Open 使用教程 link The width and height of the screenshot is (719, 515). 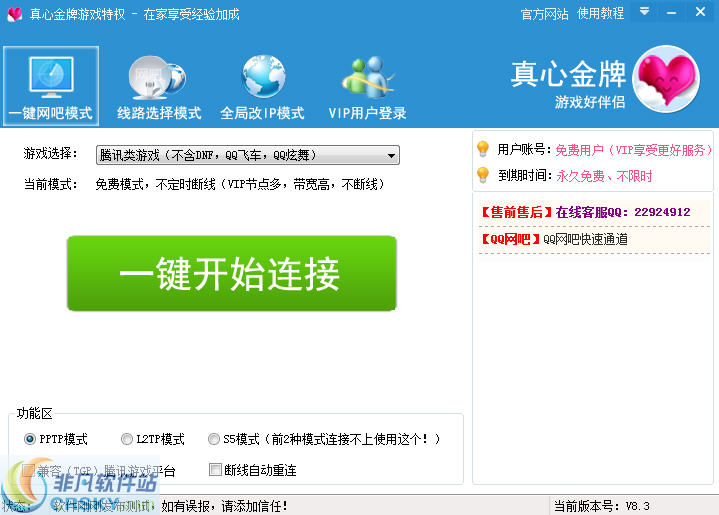click(x=600, y=14)
